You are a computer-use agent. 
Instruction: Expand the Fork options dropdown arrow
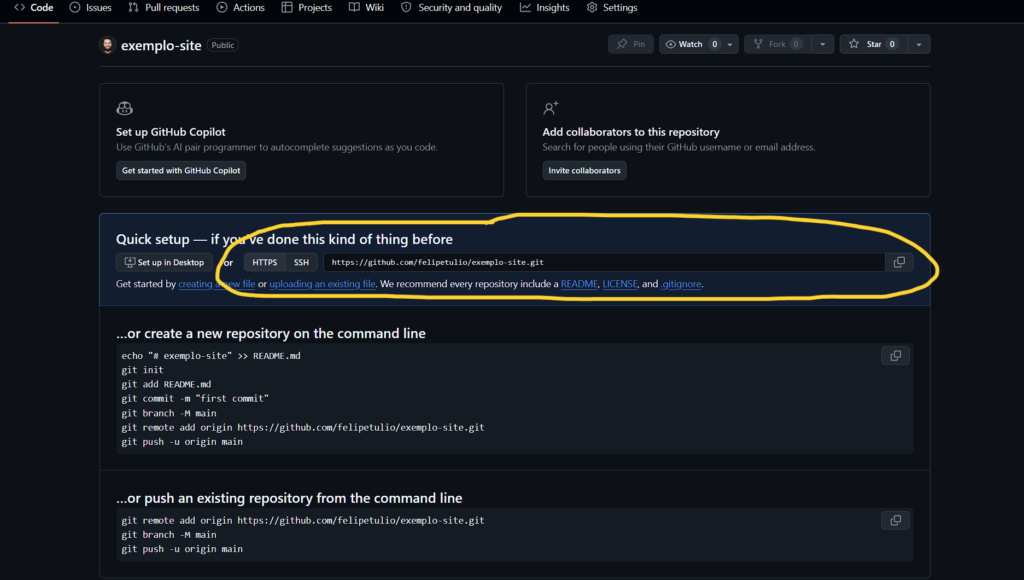[x=822, y=44]
